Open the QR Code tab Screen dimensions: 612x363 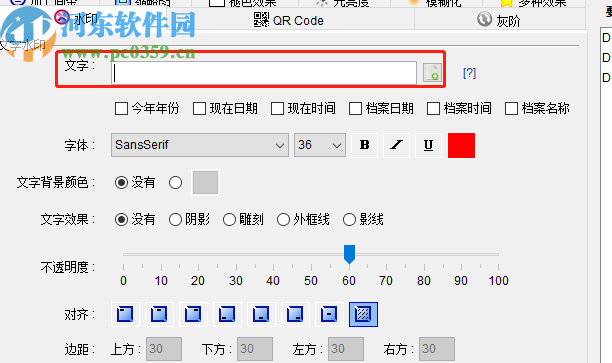289,20
